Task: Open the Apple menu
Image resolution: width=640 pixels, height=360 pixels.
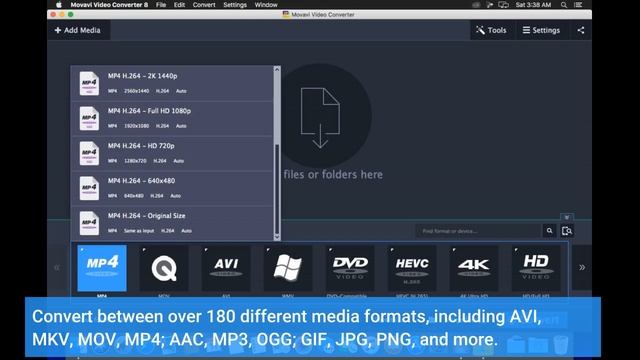Action: [59, 5]
